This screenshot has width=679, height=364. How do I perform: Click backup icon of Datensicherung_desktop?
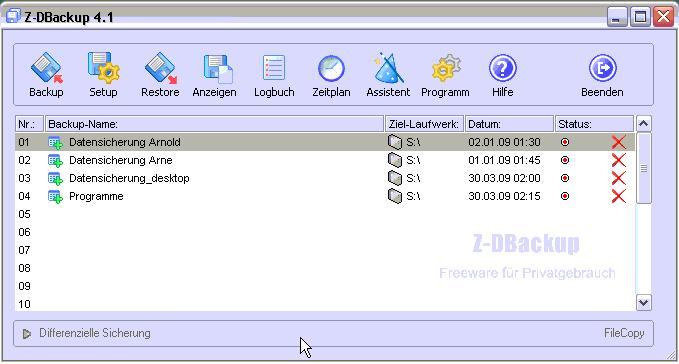(55, 178)
